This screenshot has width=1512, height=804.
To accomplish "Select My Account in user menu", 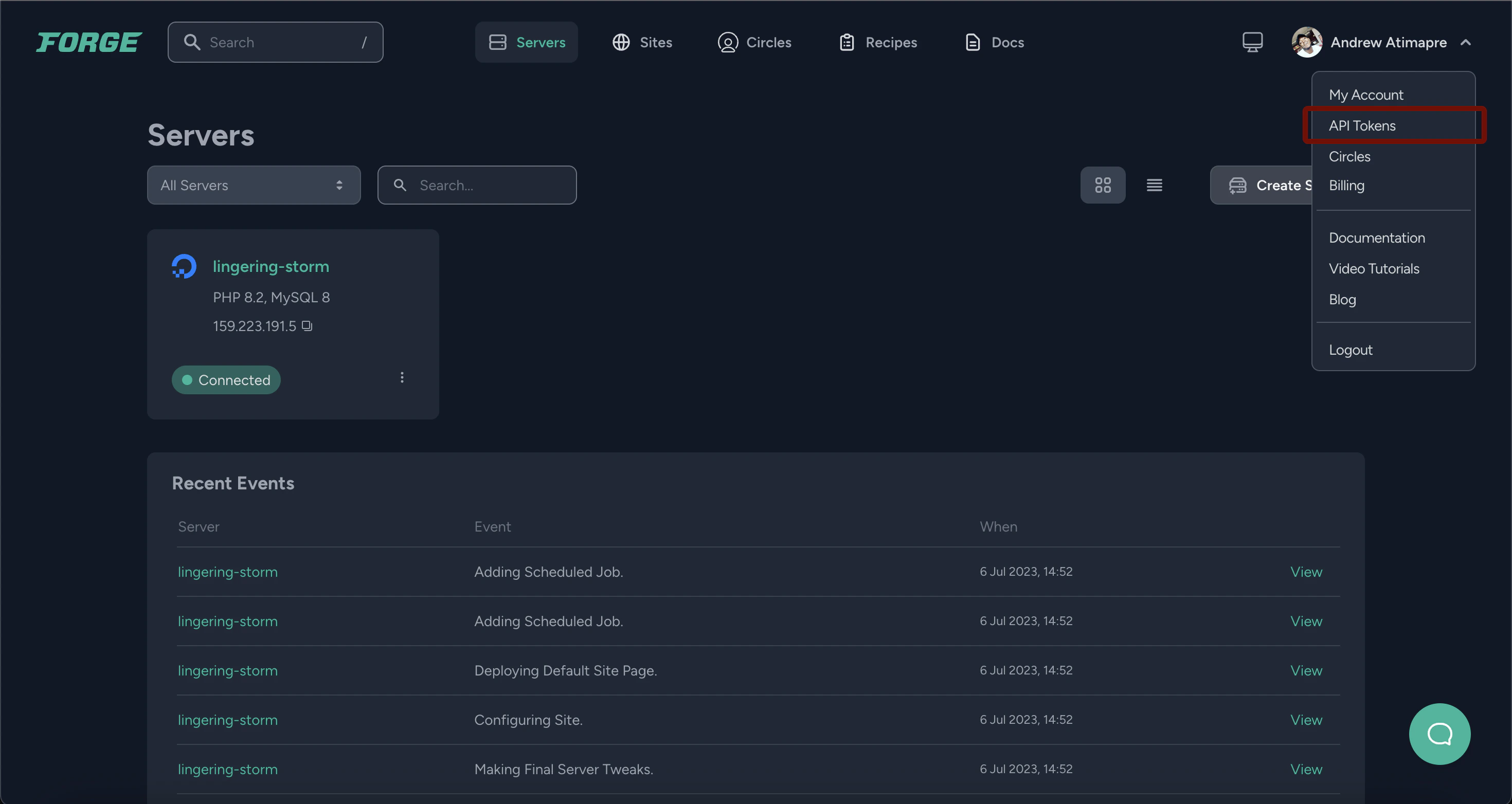I will coord(1365,95).
